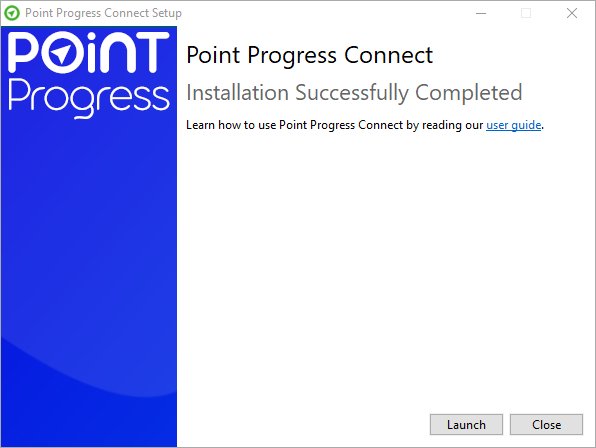596x448 pixels.
Task: Launch Point Progress Connect
Action: (466, 424)
